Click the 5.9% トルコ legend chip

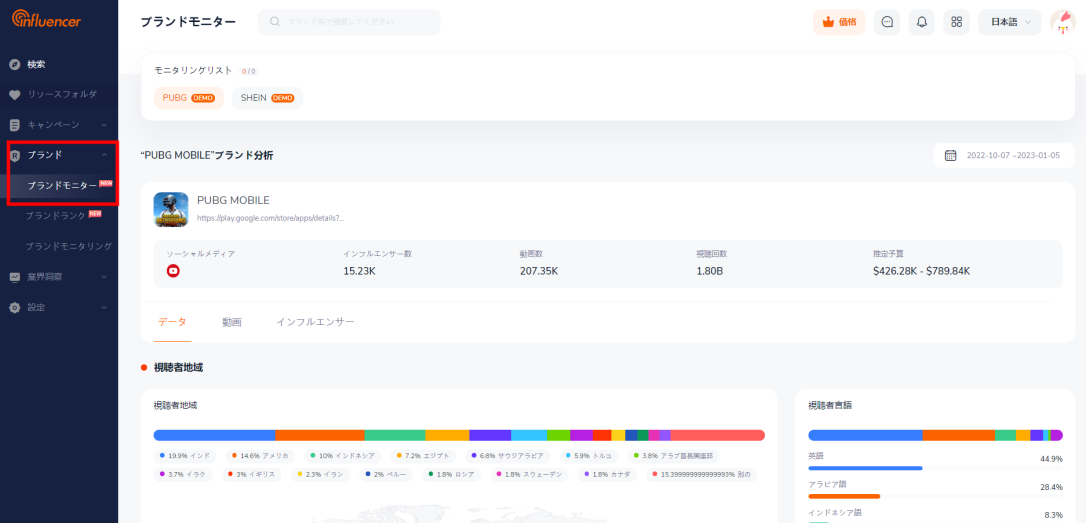[x=591, y=456]
